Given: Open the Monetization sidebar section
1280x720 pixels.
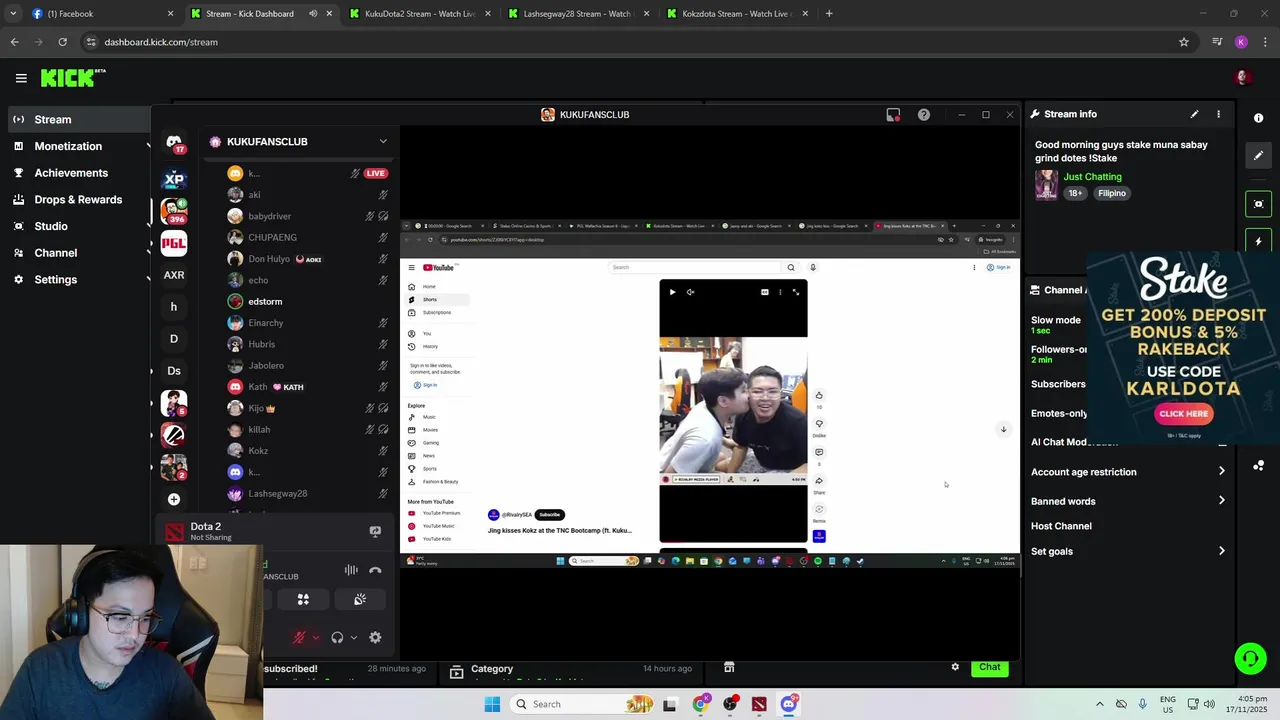Looking at the screenshot, I should coord(68,146).
